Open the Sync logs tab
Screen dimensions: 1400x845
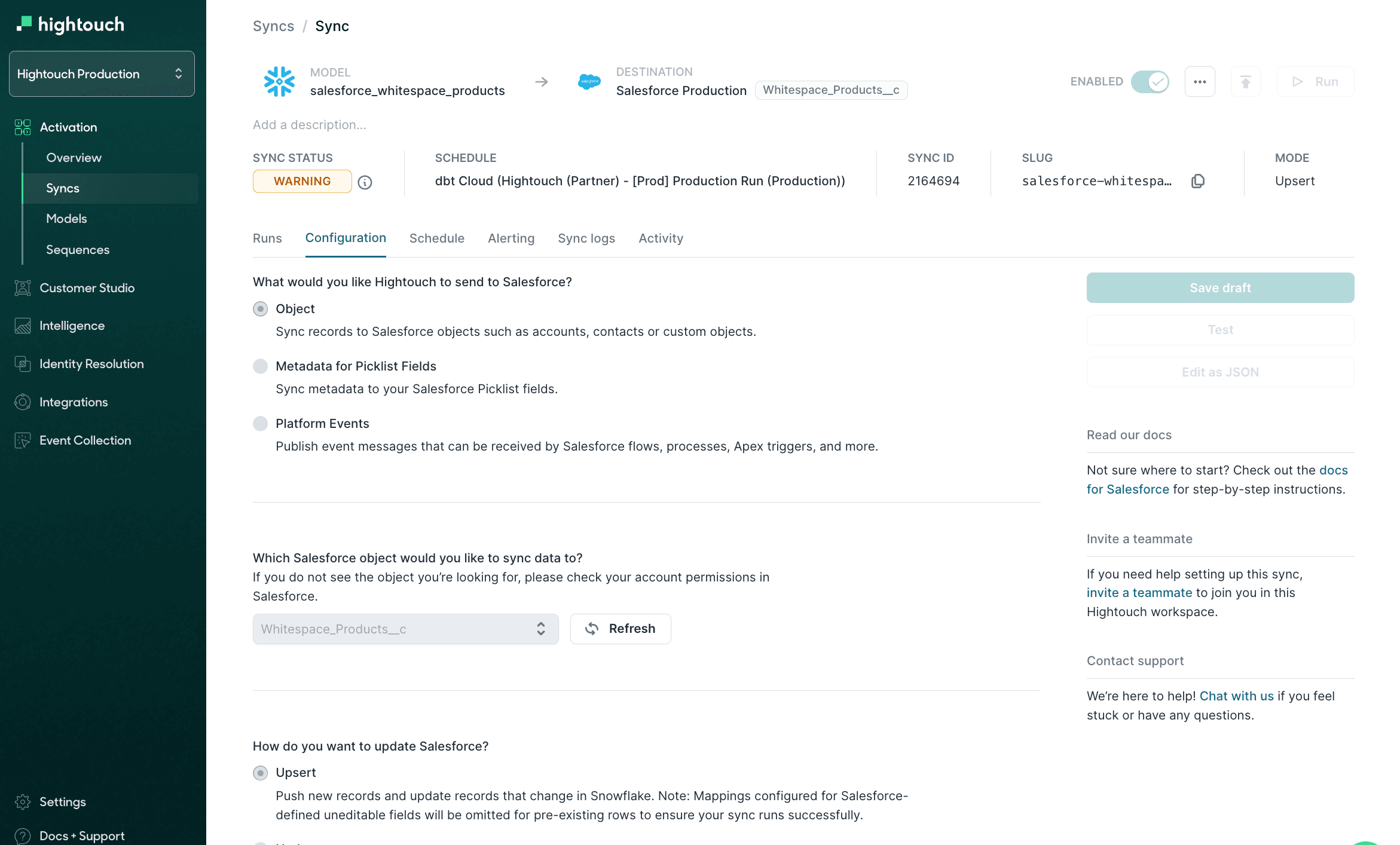(x=586, y=238)
